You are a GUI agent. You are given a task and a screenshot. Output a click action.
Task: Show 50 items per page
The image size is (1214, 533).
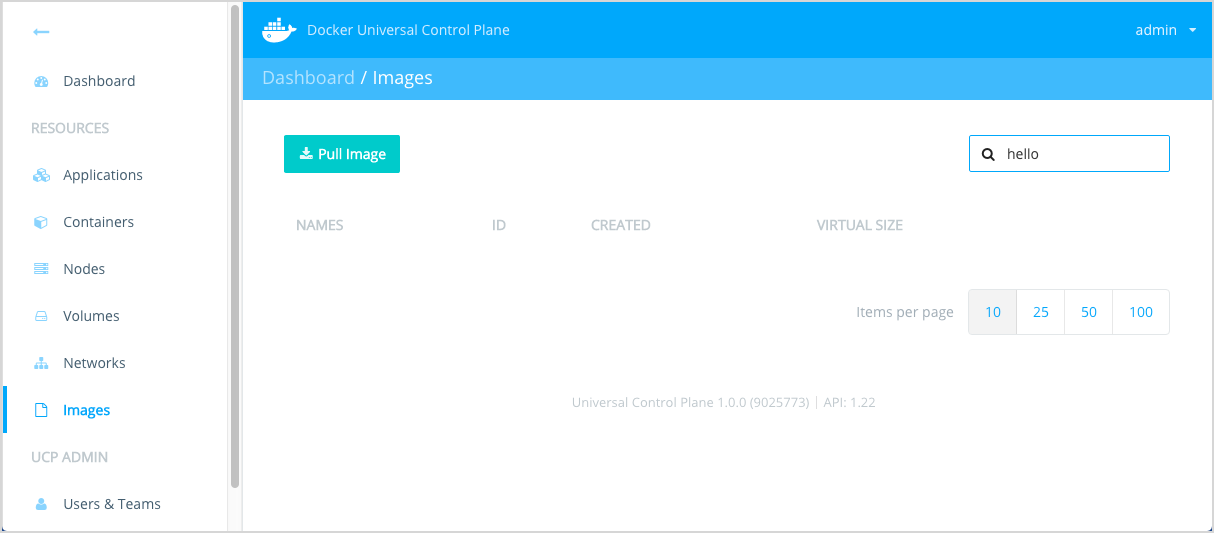tap(1089, 312)
